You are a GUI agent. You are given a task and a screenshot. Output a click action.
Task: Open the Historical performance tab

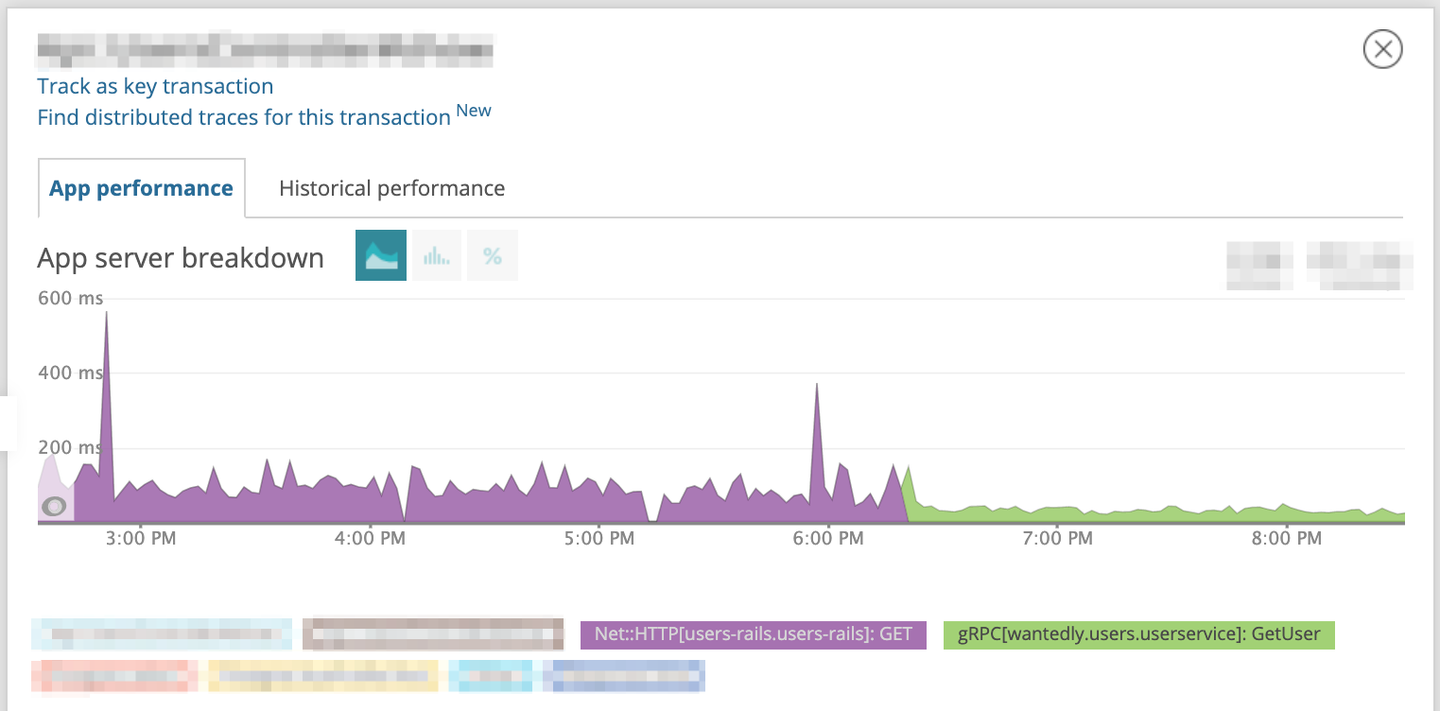tap(392, 188)
